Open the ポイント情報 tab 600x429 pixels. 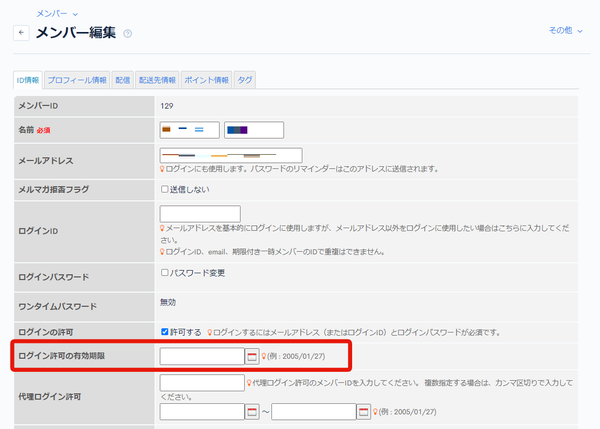point(207,80)
